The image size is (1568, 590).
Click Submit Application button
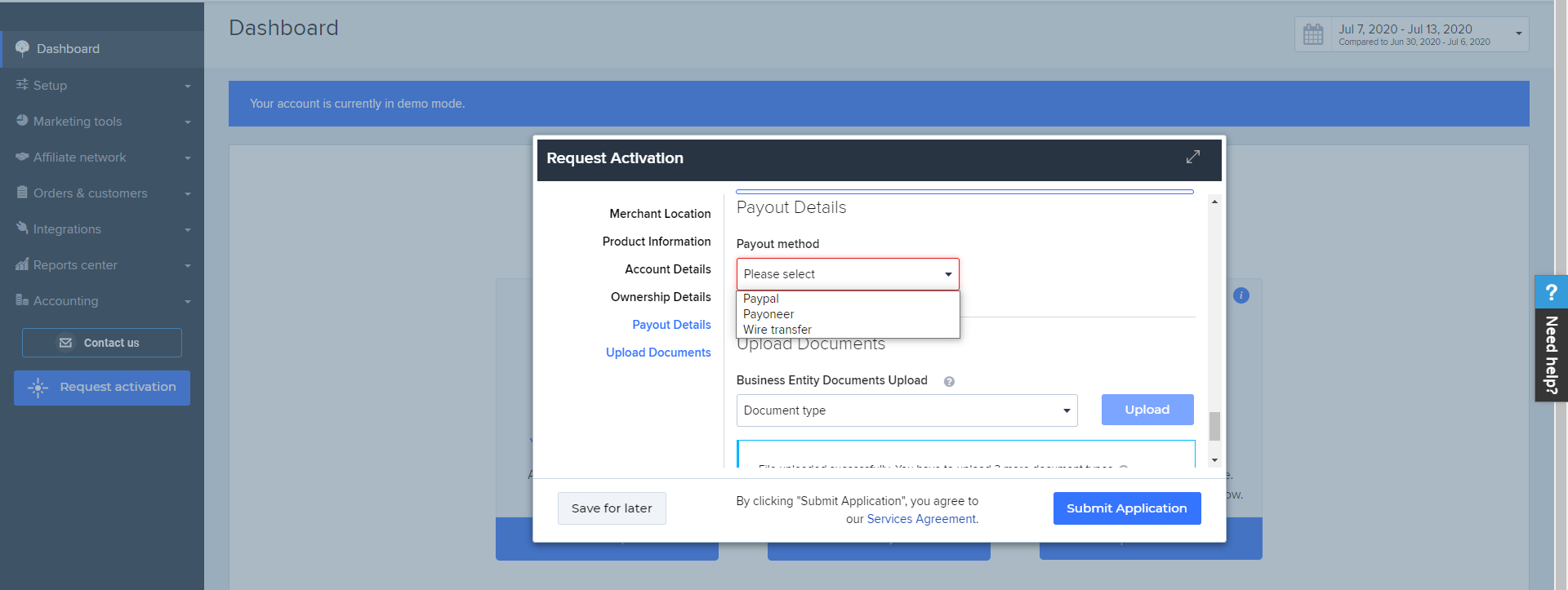click(1127, 508)
